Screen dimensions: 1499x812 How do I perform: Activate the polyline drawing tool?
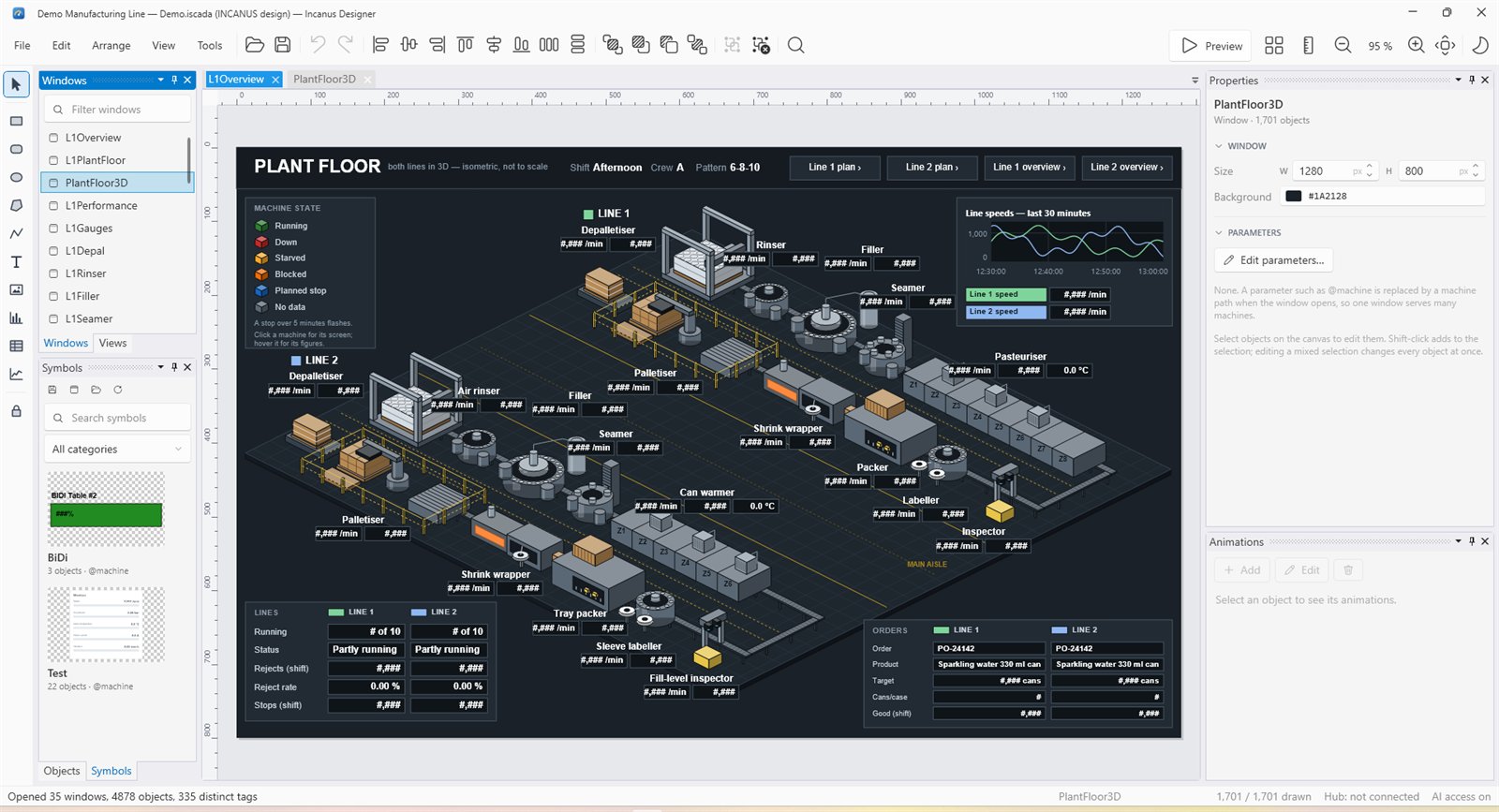[16, 233]
